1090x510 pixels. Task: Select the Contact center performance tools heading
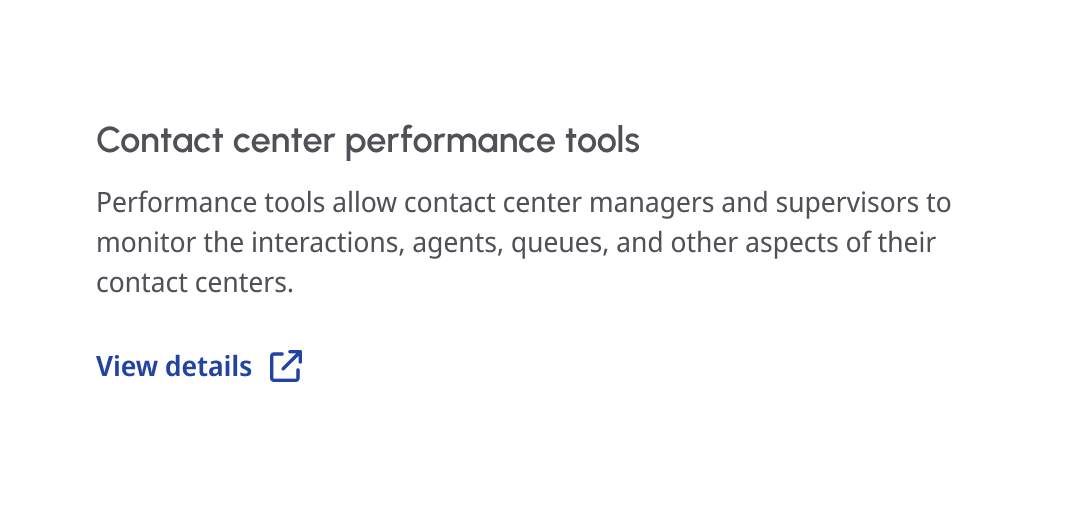[x=367, y=141]
